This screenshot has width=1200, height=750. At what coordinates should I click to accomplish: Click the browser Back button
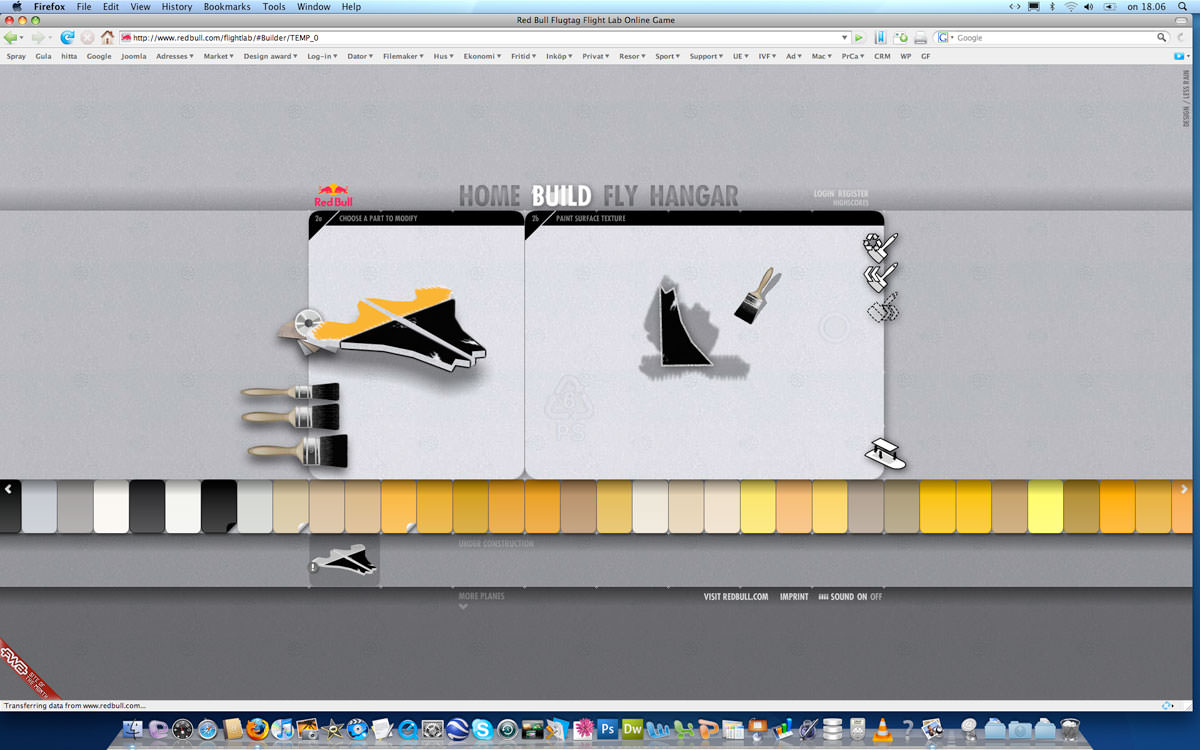tap(12, 38)
